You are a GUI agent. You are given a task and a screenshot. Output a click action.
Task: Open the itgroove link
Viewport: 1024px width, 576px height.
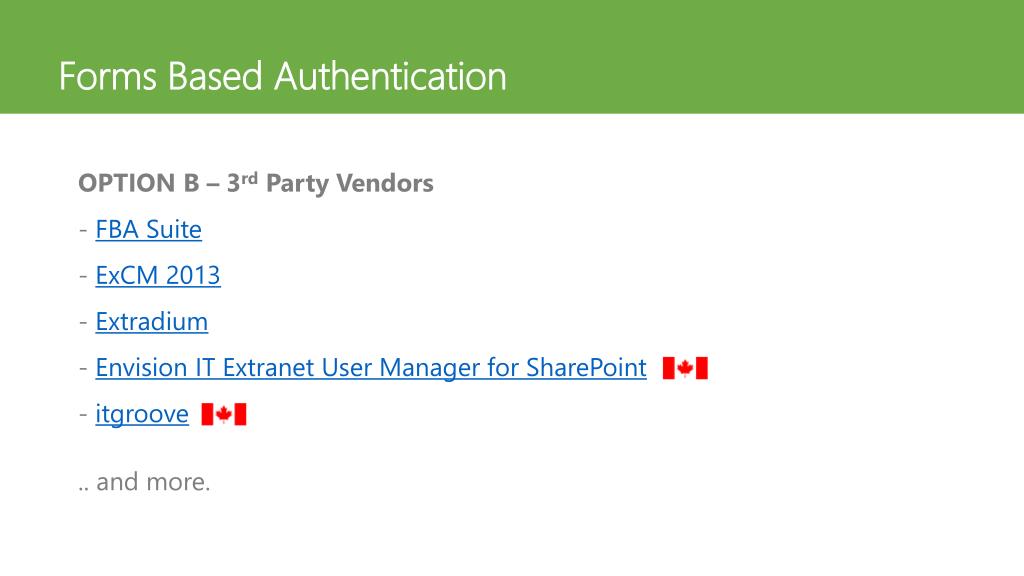click(141, 414)
